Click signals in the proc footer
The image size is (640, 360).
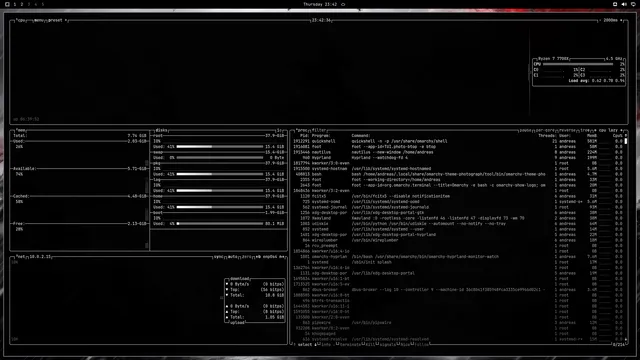[387, 344]
